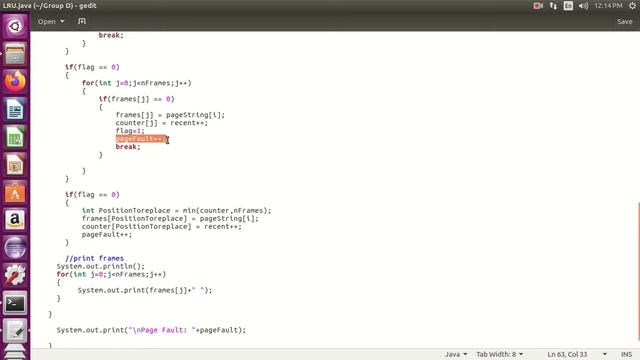
Task: Click the 'if(frames[j] == 0)' line
Action: click(x=136, y=99)
